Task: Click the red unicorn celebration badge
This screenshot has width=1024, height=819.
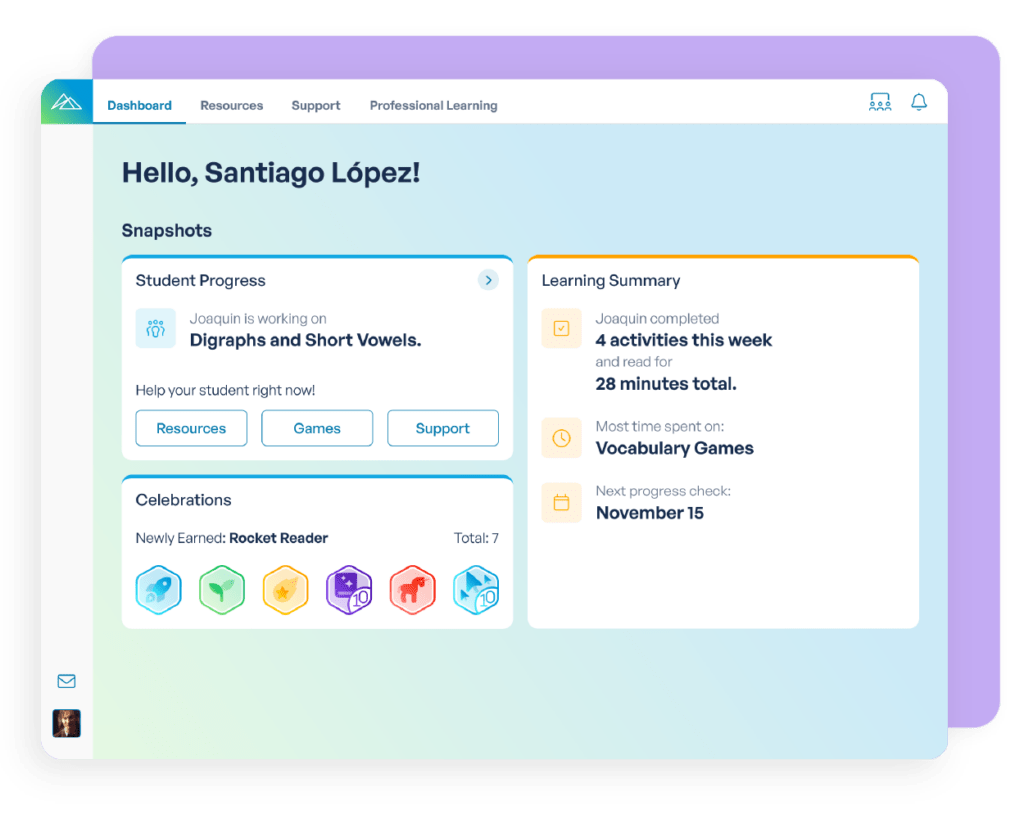Action: (x=412, y=589)
